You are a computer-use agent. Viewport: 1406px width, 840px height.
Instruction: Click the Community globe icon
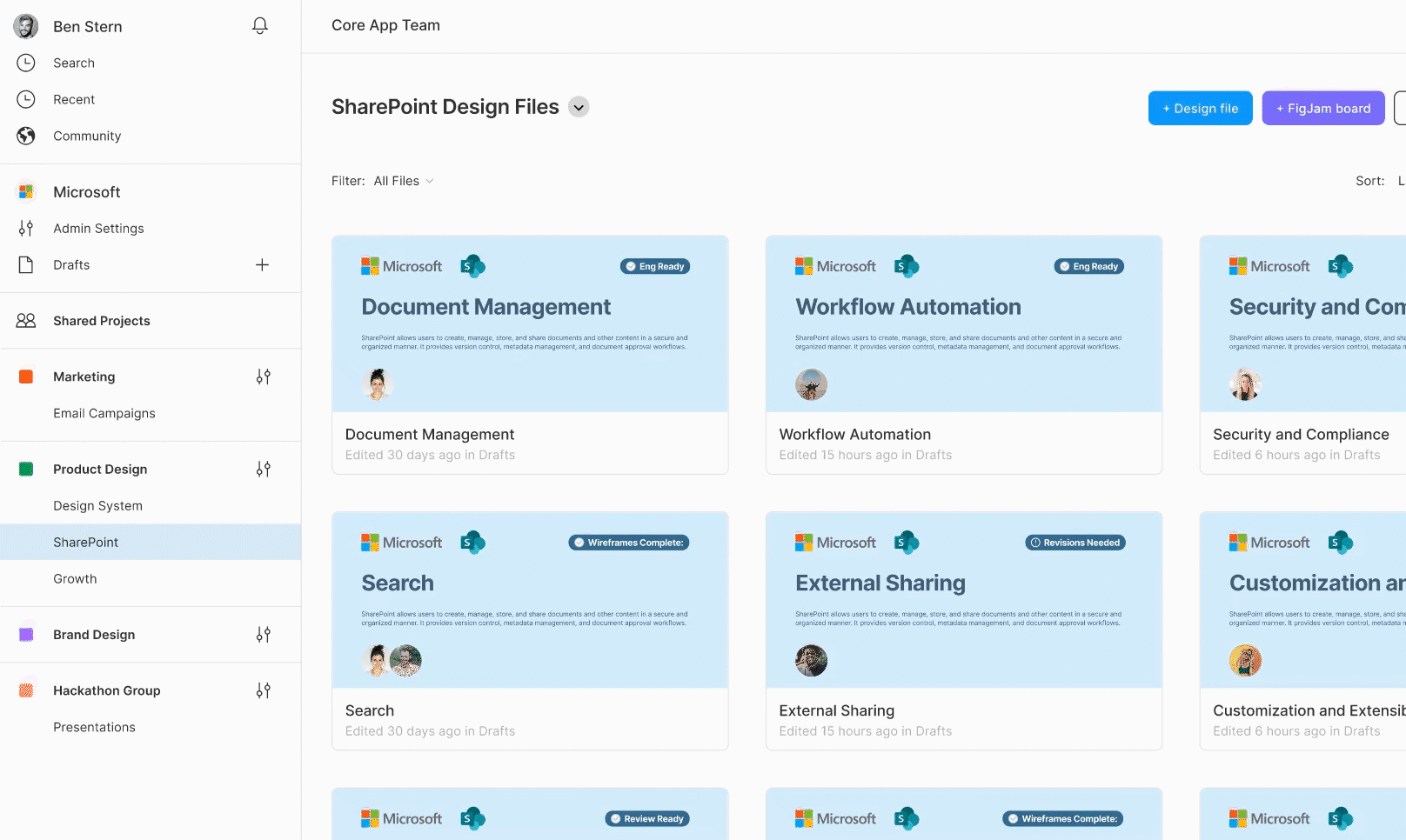tap(26, 136)
